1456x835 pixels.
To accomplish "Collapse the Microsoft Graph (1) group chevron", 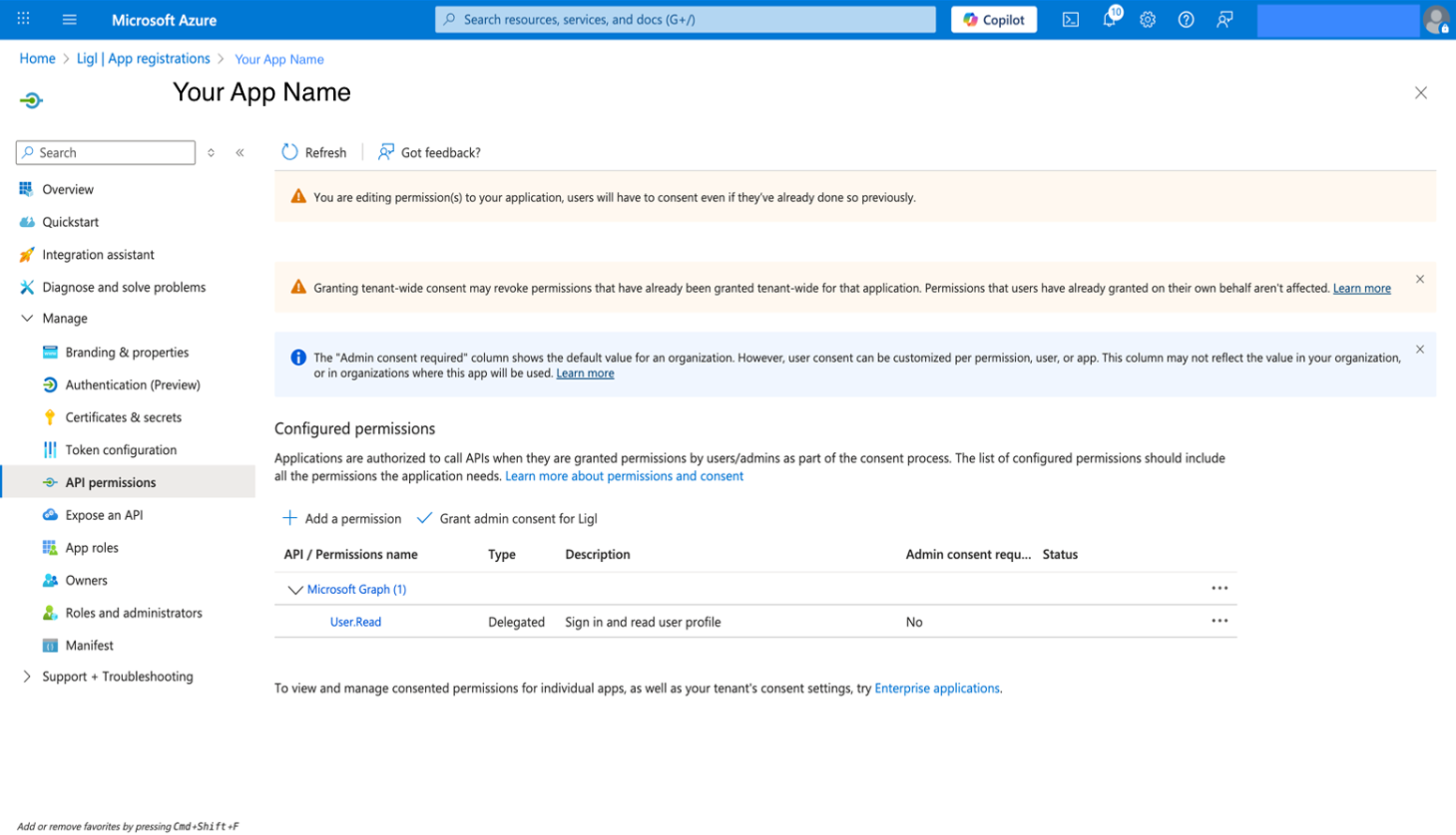I will click(x=295, y=590).
